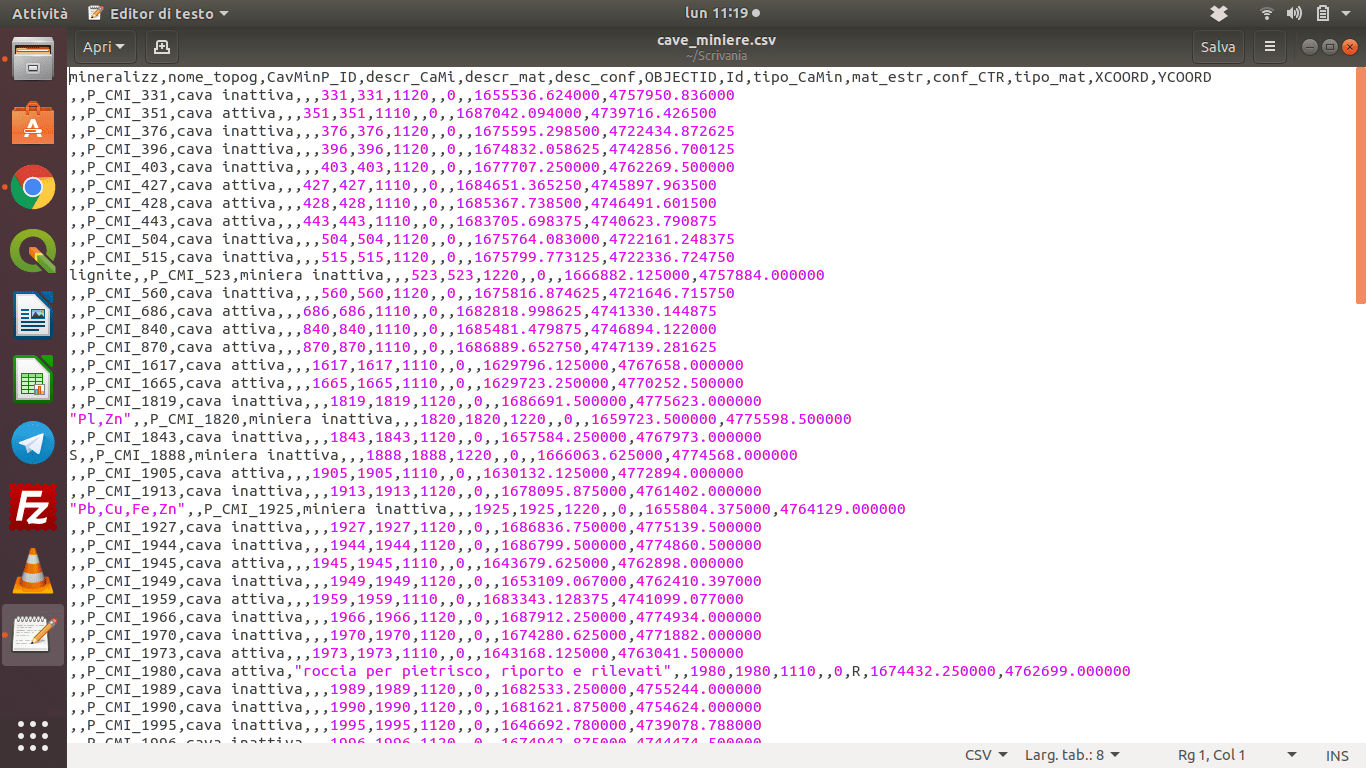Click the line containing P_CMI_1617

point(406,365)
